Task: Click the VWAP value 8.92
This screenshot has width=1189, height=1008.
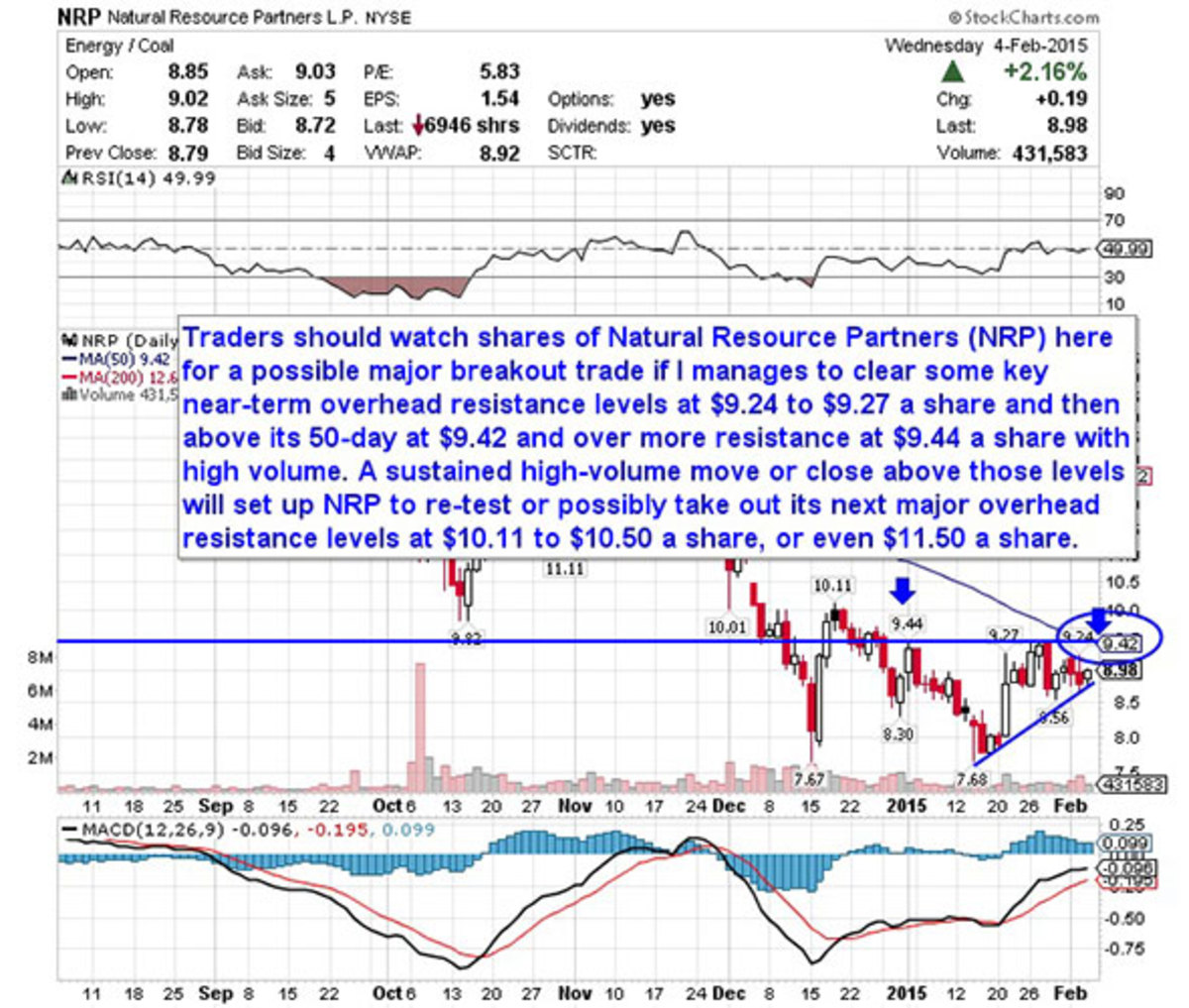Action: click(x=499, y=154)
